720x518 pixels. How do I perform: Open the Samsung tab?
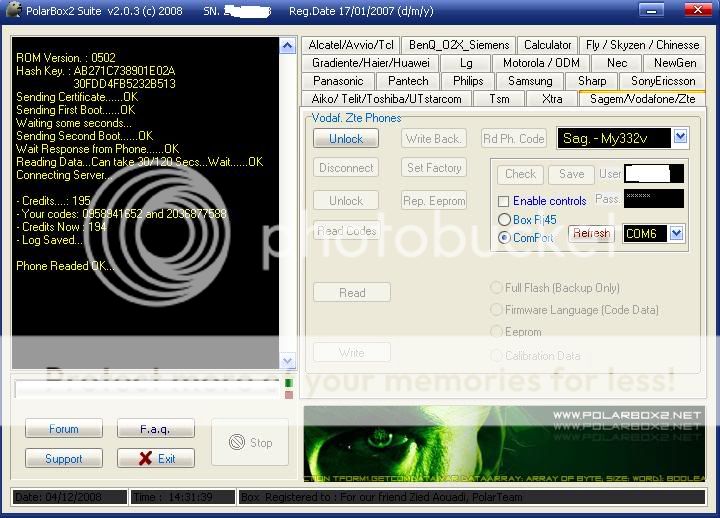coord(530,81)
